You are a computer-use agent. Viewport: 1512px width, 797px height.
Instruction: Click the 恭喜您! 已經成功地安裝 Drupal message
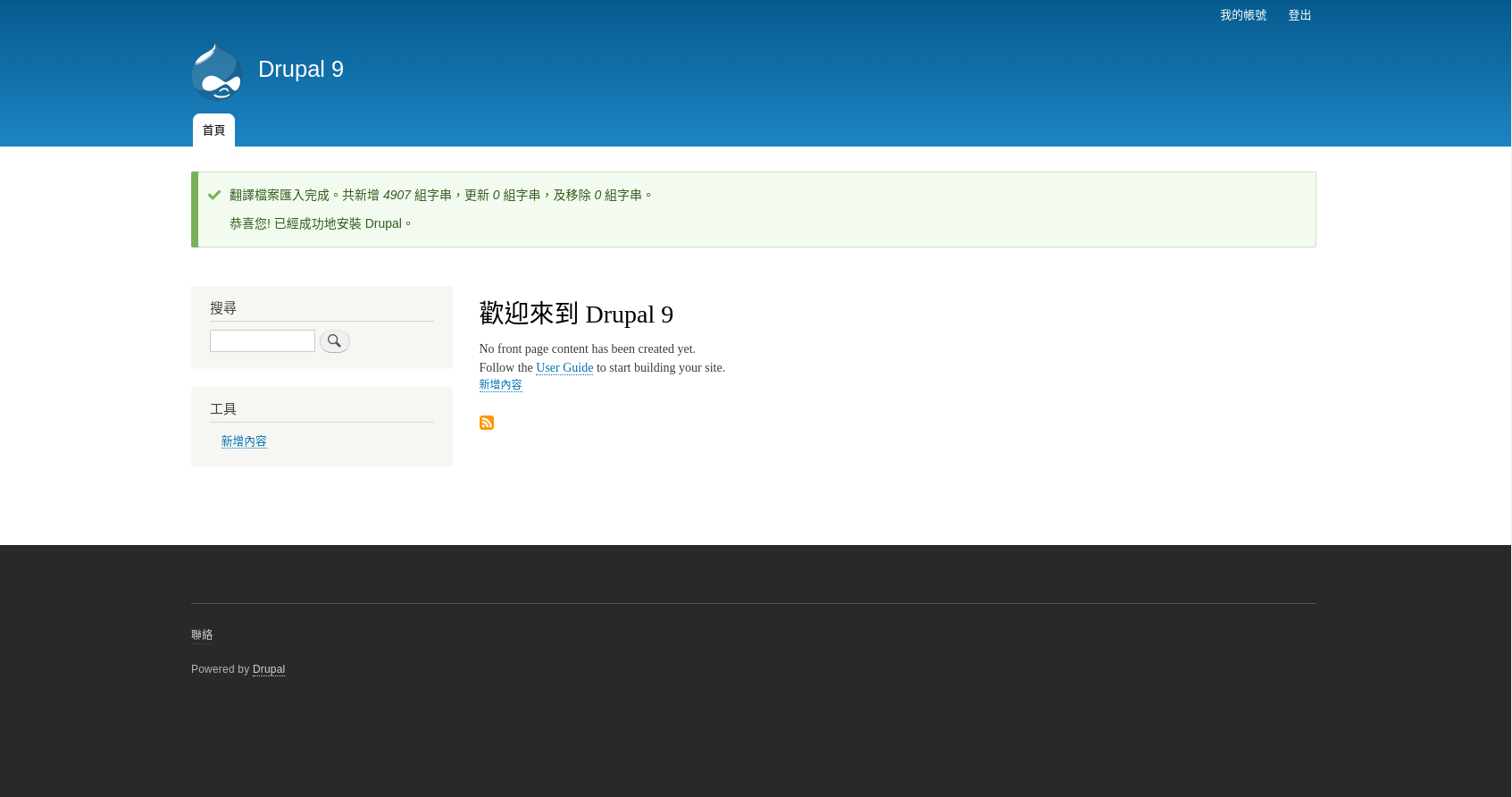click(x=321, y=223)
